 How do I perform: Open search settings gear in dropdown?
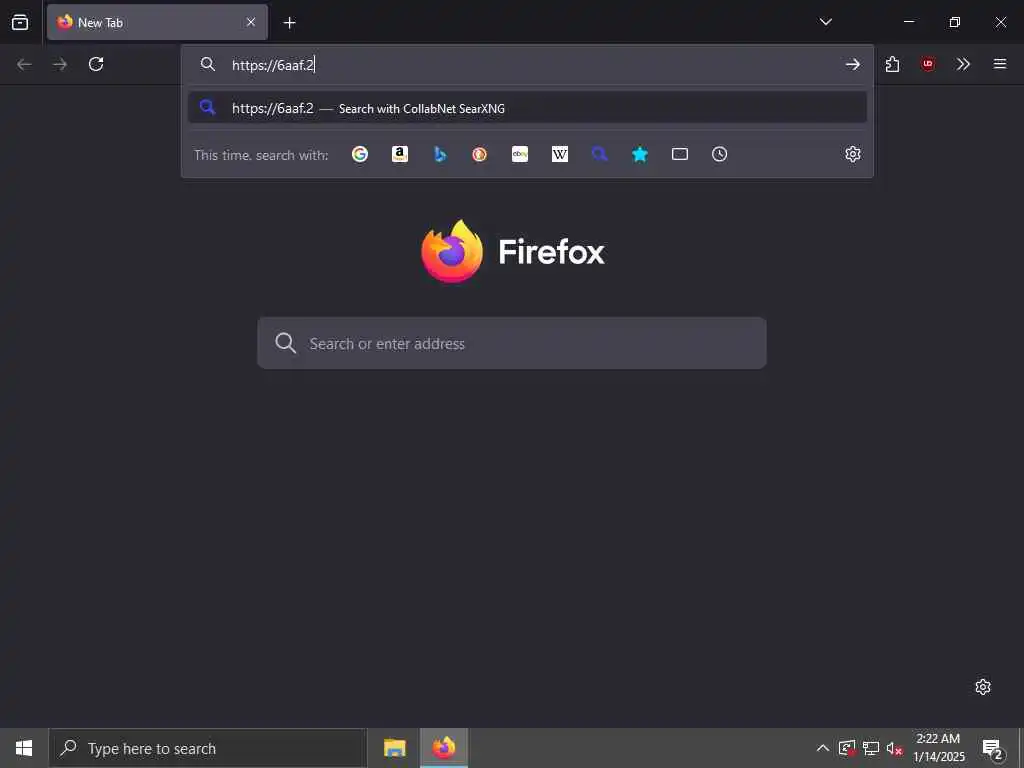pyautogui.click(x=853, y=154)
